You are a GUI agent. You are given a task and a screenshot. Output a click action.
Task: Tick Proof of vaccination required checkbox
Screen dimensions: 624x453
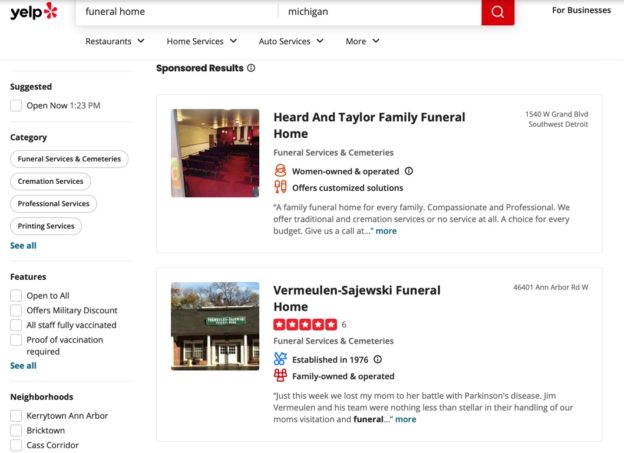coord(16,340)
